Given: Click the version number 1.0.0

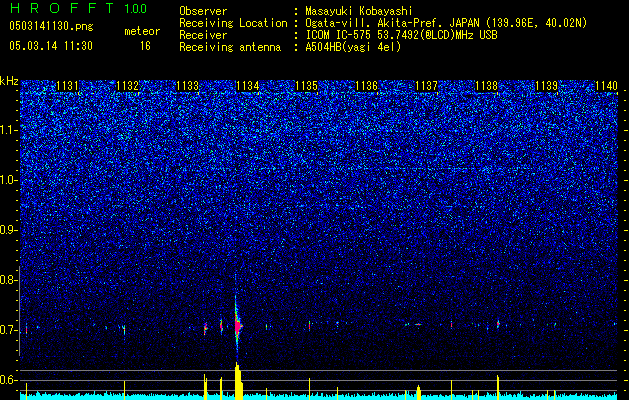Looking at the screenshot, I should [136, 8].
